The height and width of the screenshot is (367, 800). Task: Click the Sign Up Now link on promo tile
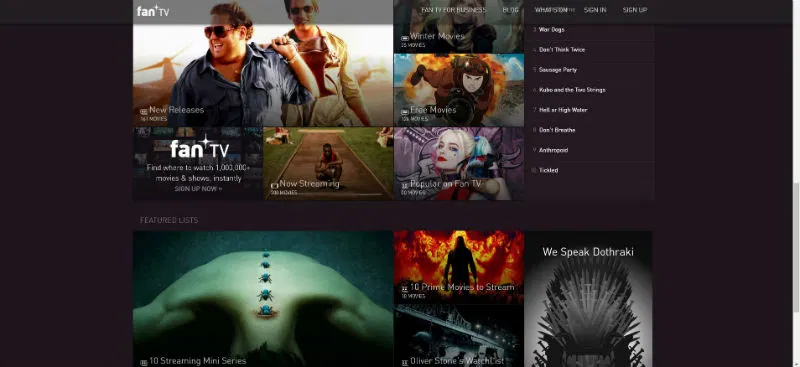click(198, 188)
